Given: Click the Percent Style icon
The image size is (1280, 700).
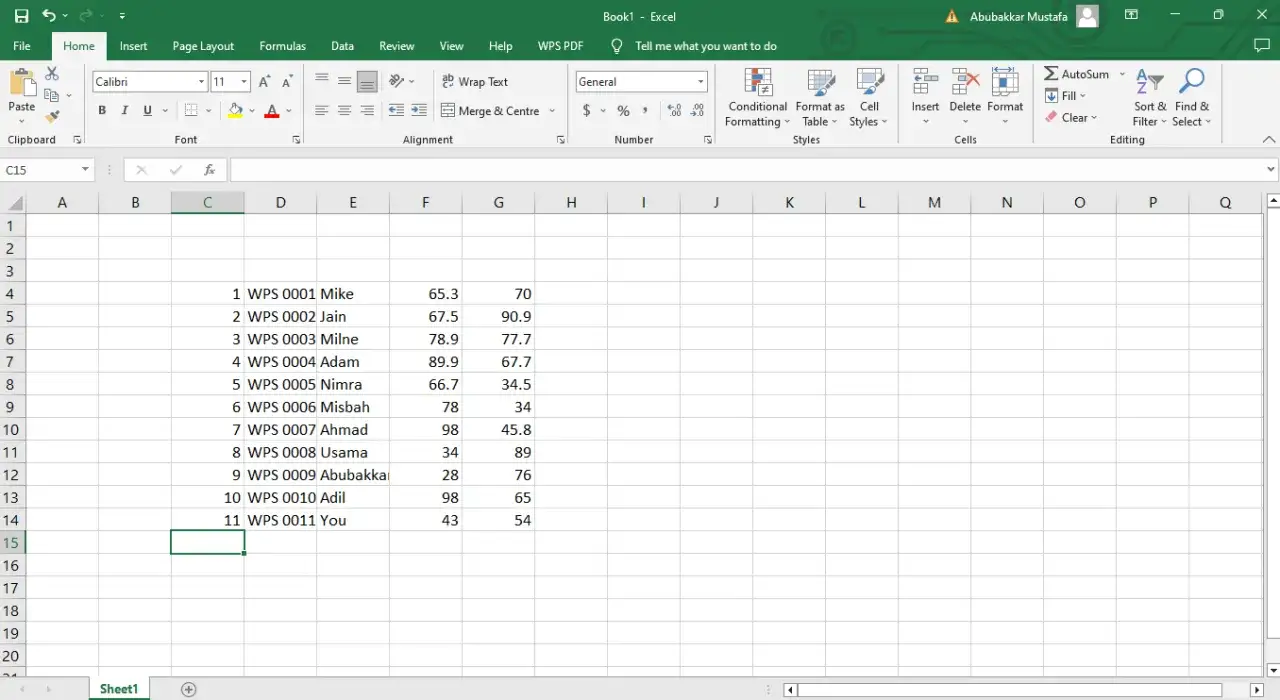Looking at the screenshot, I should 623,111.
